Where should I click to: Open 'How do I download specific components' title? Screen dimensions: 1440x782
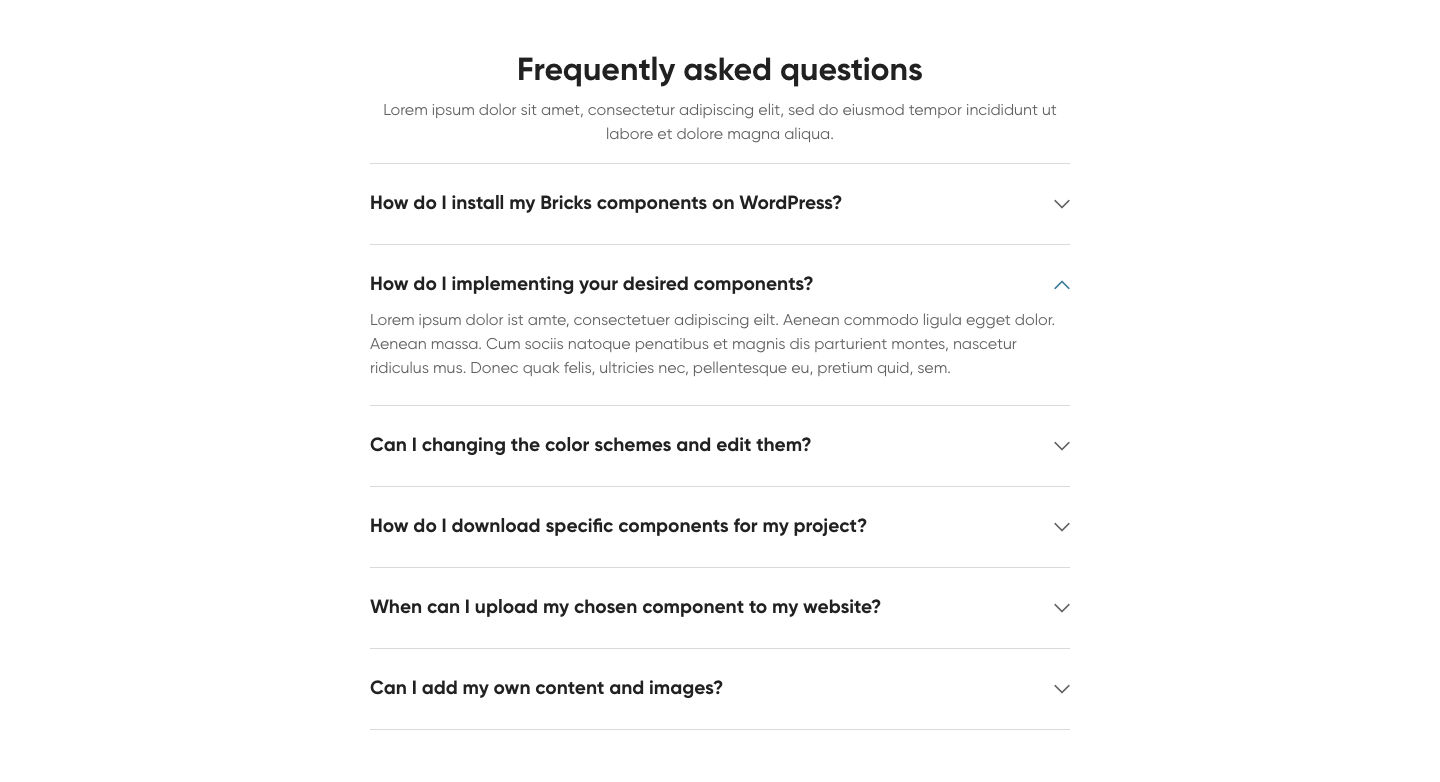click(618, 526)
